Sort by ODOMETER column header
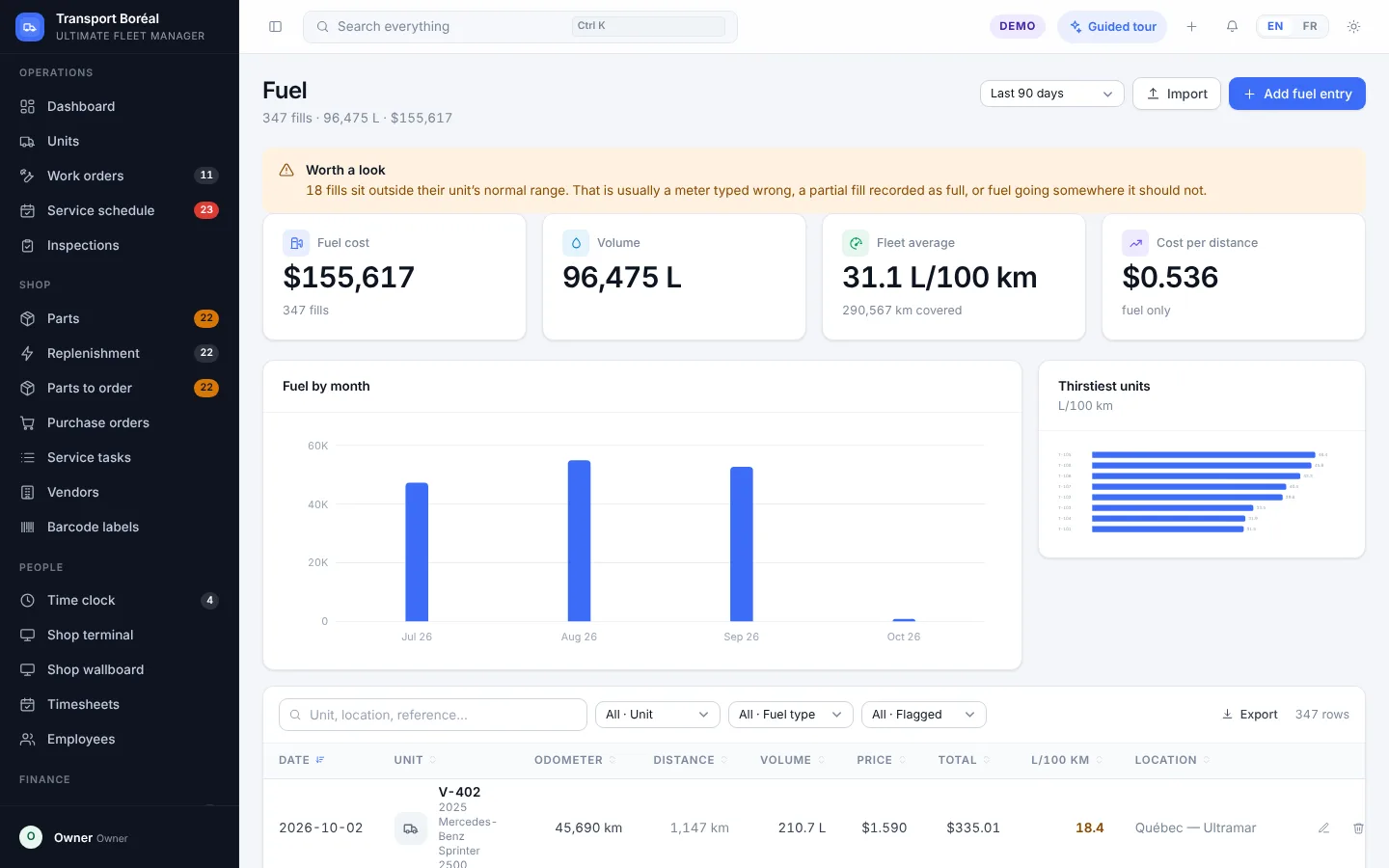This screenshot has width=1389, height=868. point(575,760)
